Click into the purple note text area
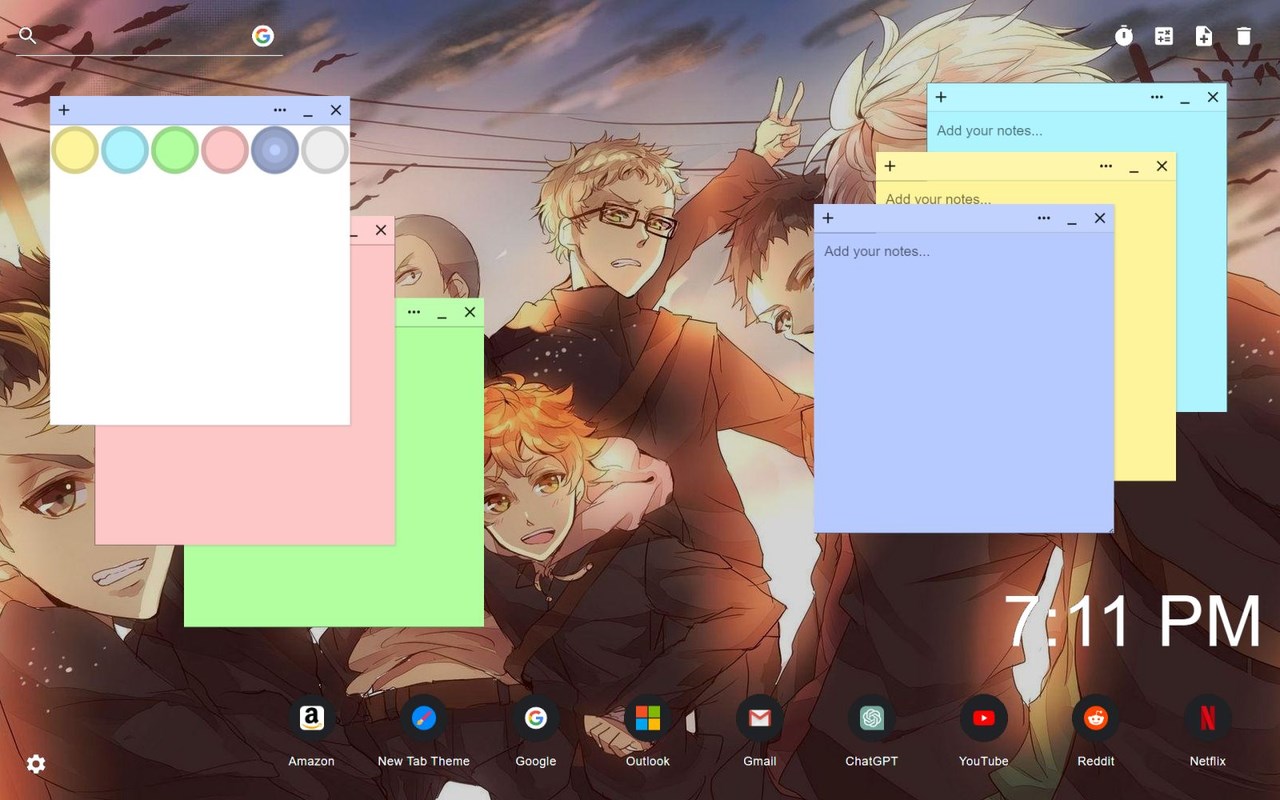1280x800 pixels. [964, 381]
